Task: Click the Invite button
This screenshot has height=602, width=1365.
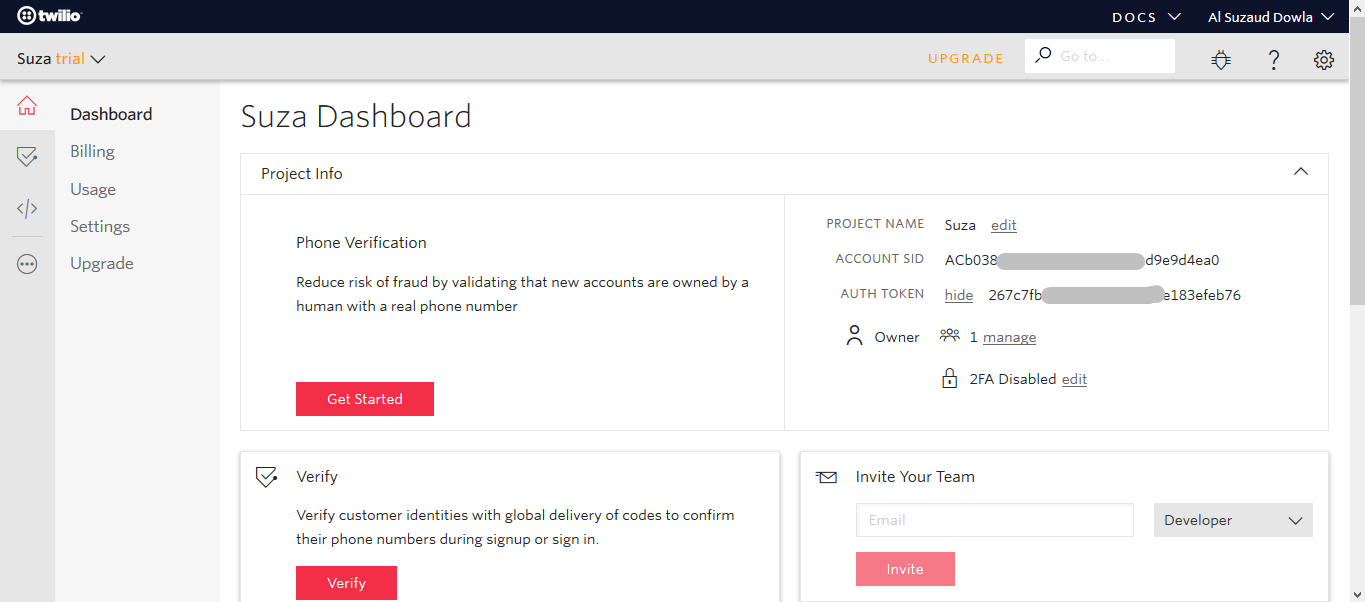Action: tap(905, 569)
